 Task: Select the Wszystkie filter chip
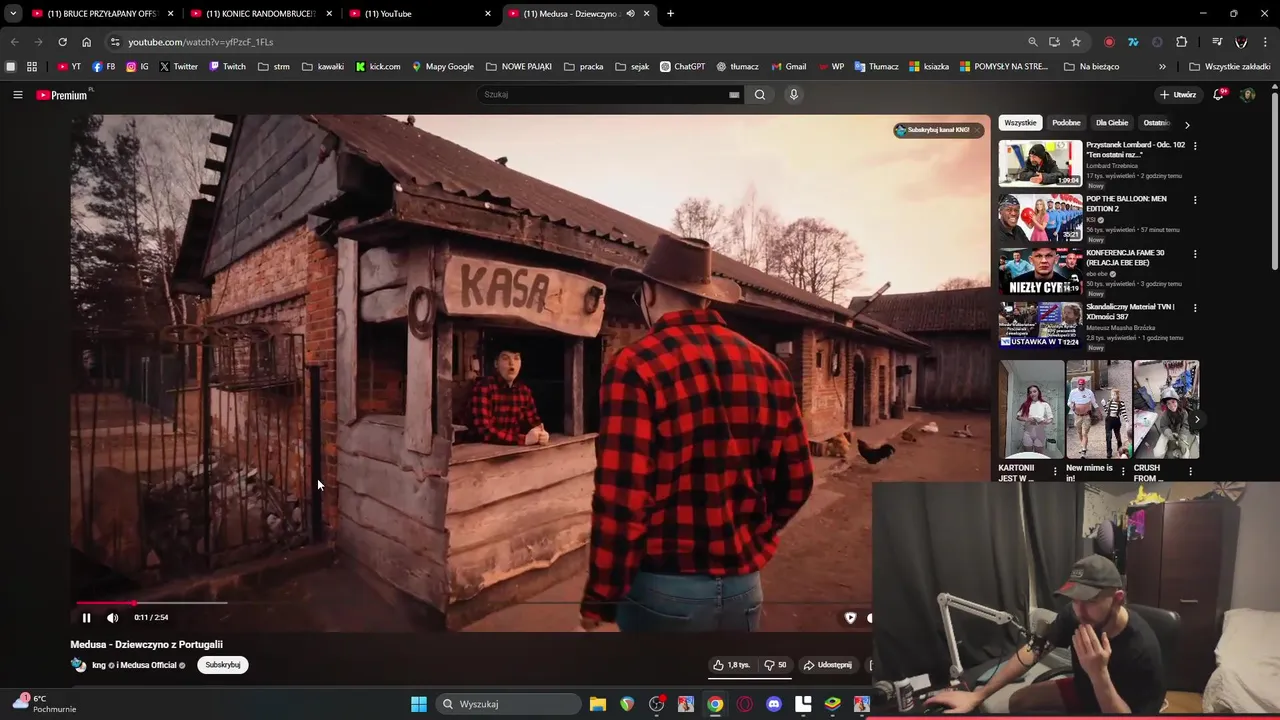1020,123
